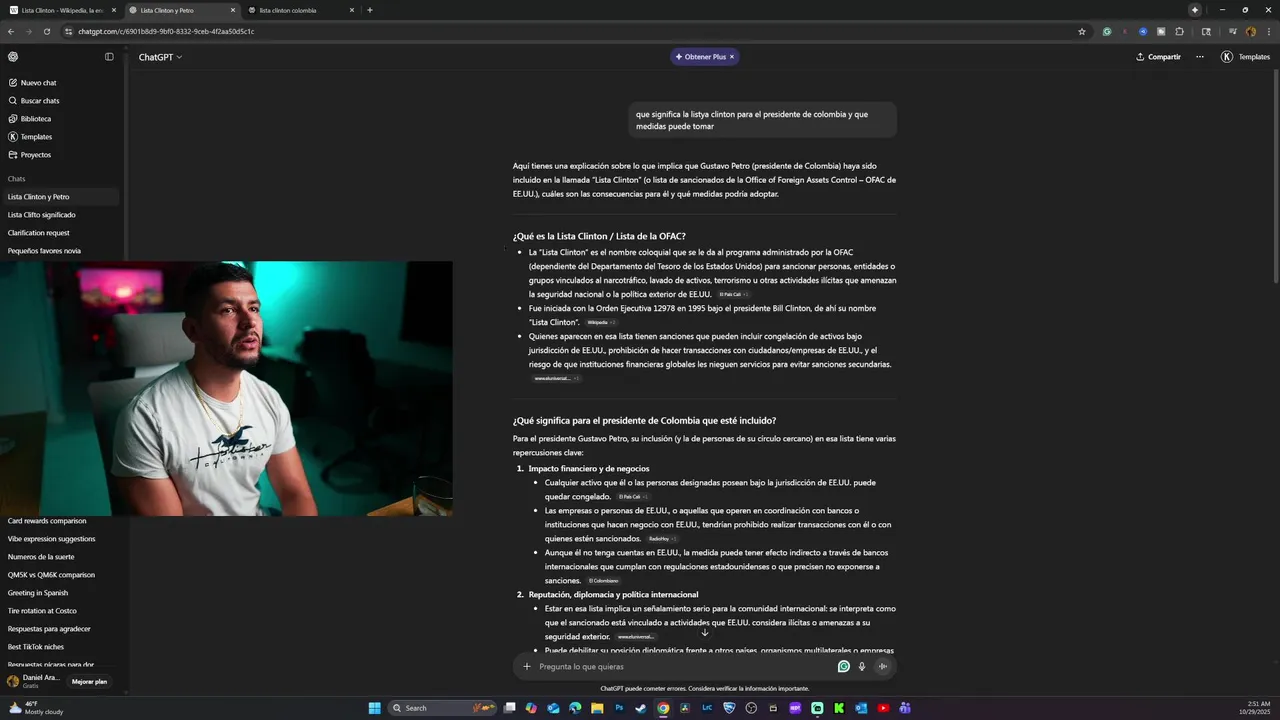Screen dimensions: 1280x720
Task: Click the Compartir button
Action: click(x=1159, y=57)
